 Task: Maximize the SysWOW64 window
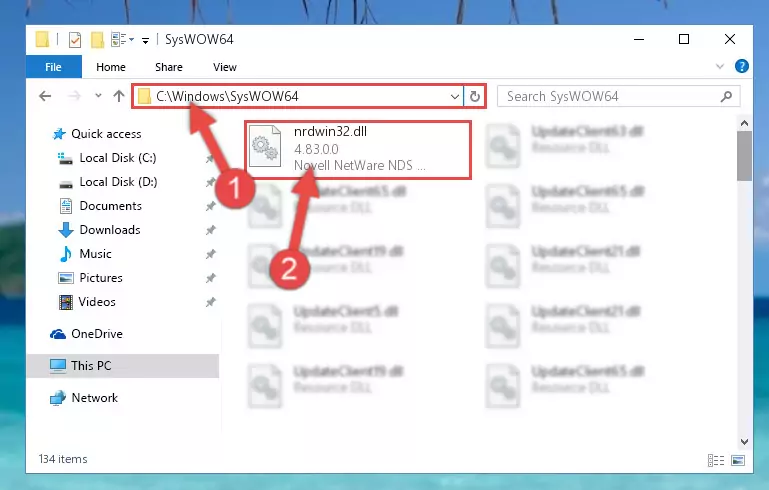[x=684, y=39]
